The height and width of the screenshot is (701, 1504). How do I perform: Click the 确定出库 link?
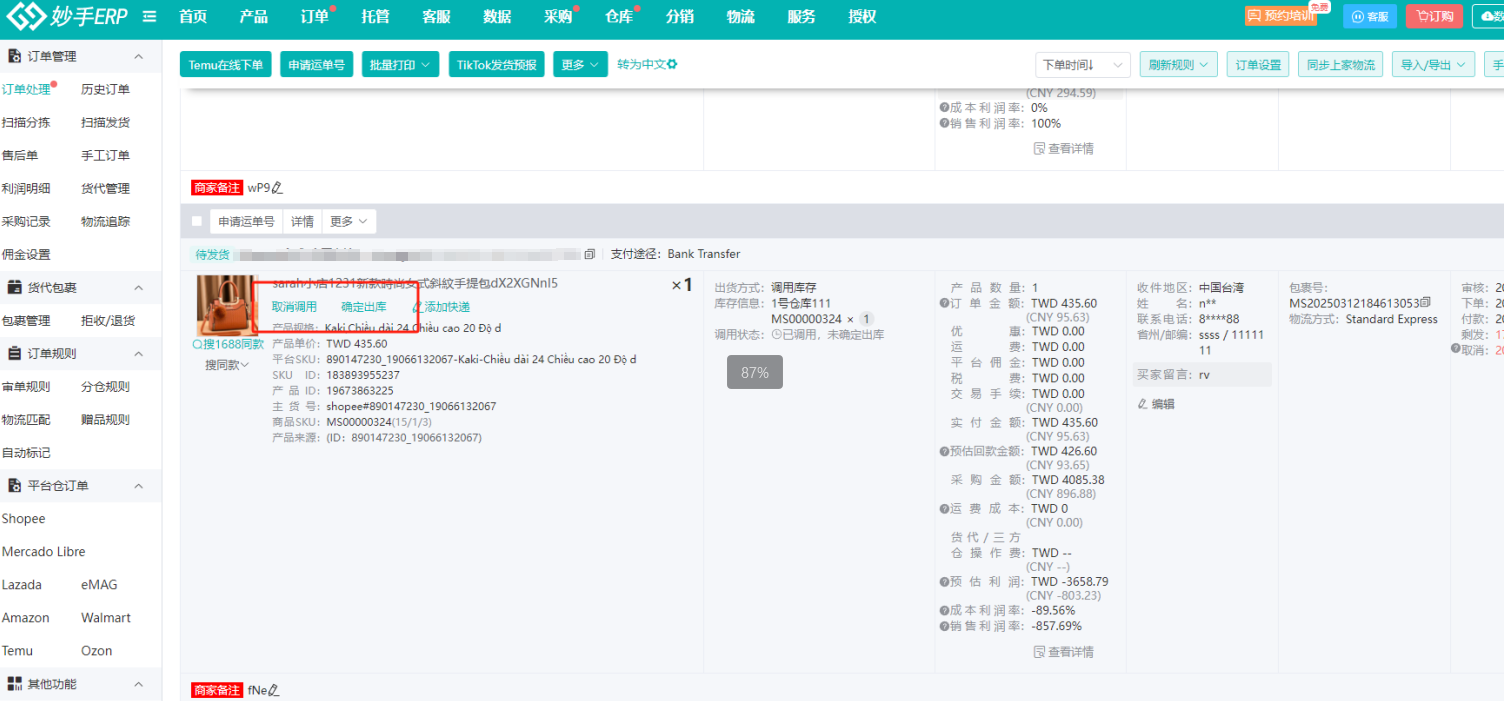[363, 307]
